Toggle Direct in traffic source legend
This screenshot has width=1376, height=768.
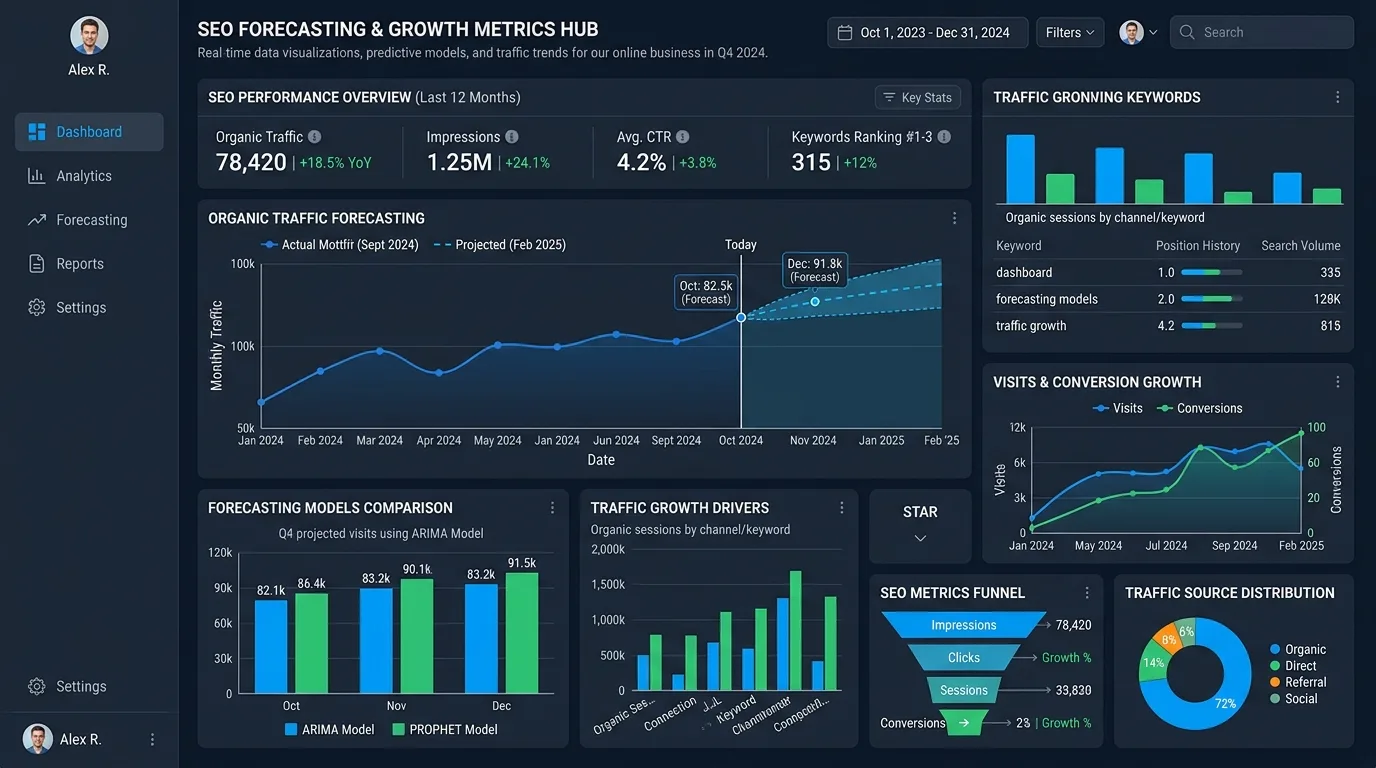pyautogui.click(x=1293, y=666)
